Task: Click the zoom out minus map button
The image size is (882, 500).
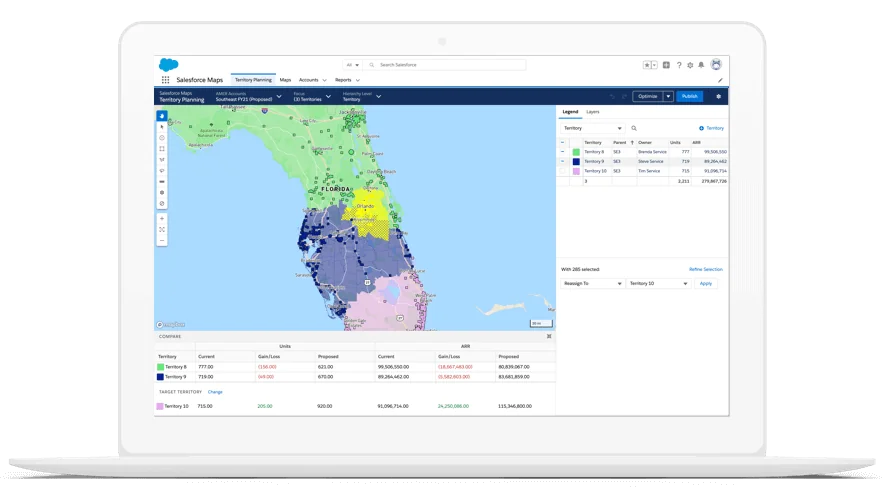Action: (162, 241)
